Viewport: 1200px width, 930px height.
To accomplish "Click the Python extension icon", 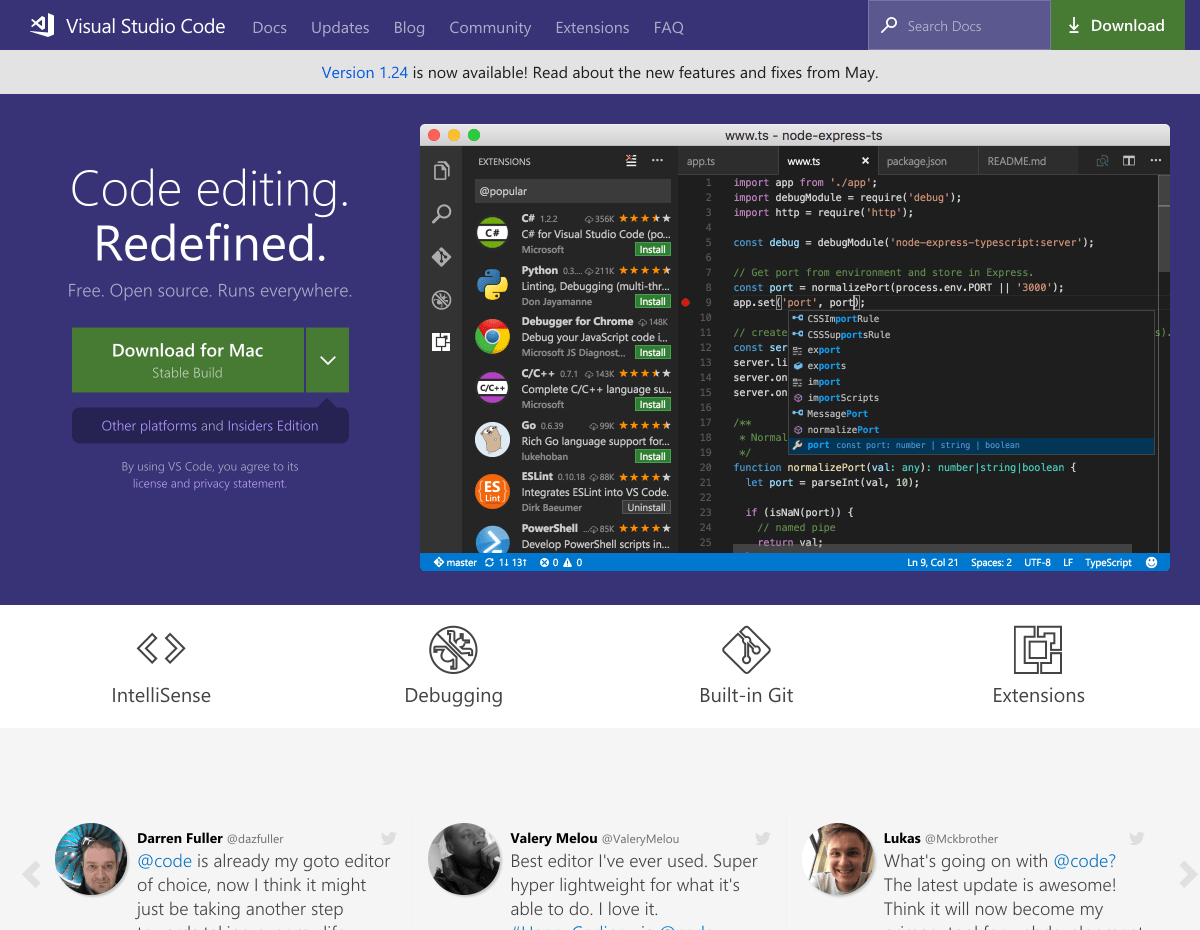I will (492, 285).
